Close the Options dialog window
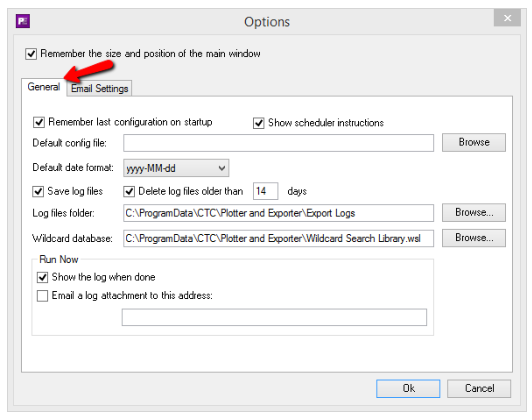The width and height of the screenshot is (532, 420). coord(507,18)
